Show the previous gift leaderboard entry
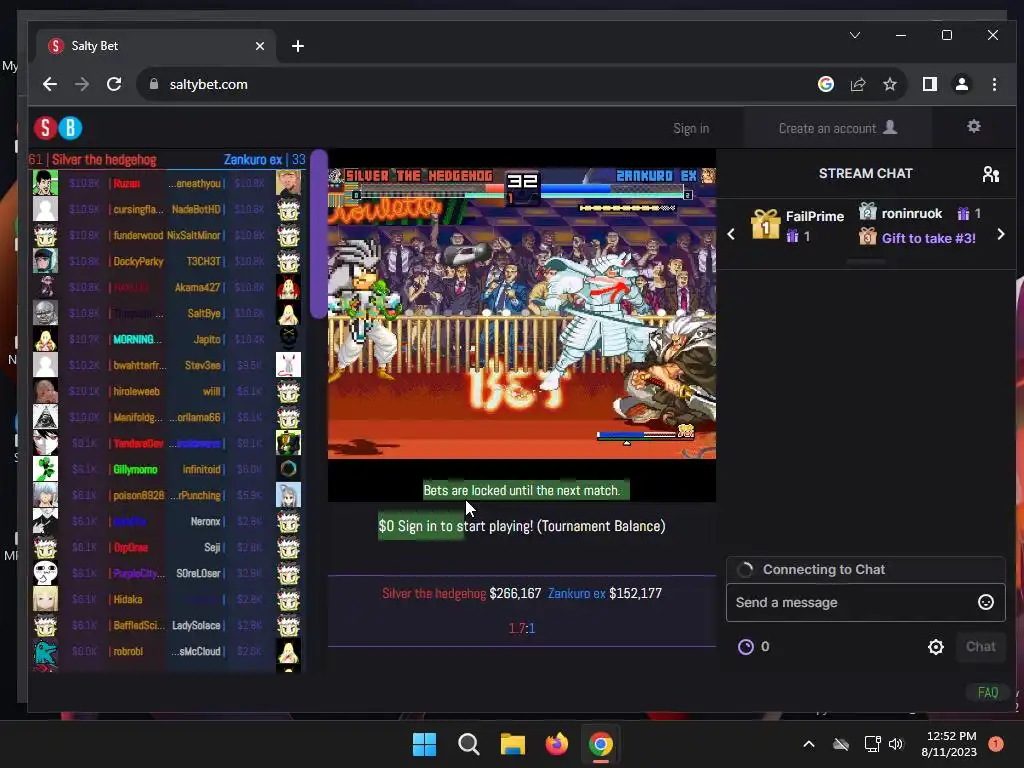The height and width of the screenshot is (768, 1024). (731, 234)
